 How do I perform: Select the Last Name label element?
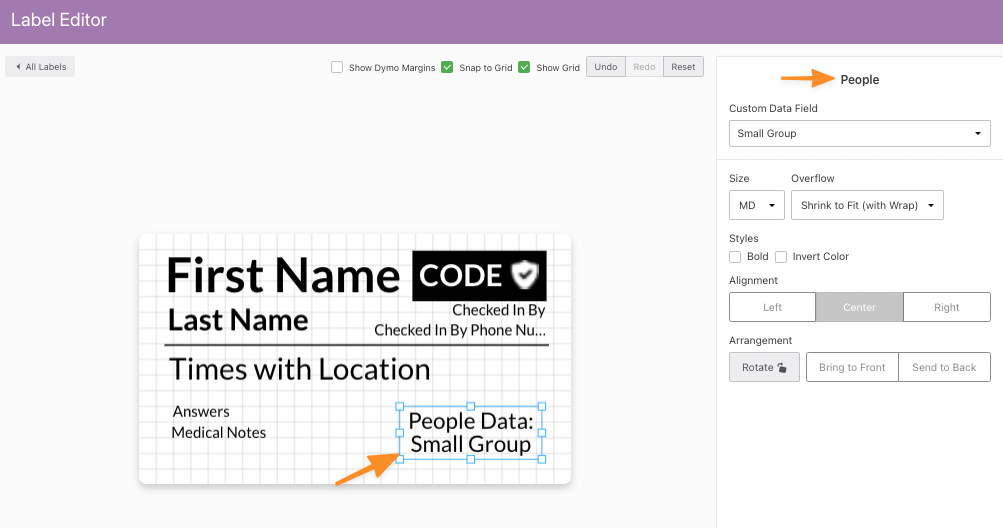click(x=238, y=320)
